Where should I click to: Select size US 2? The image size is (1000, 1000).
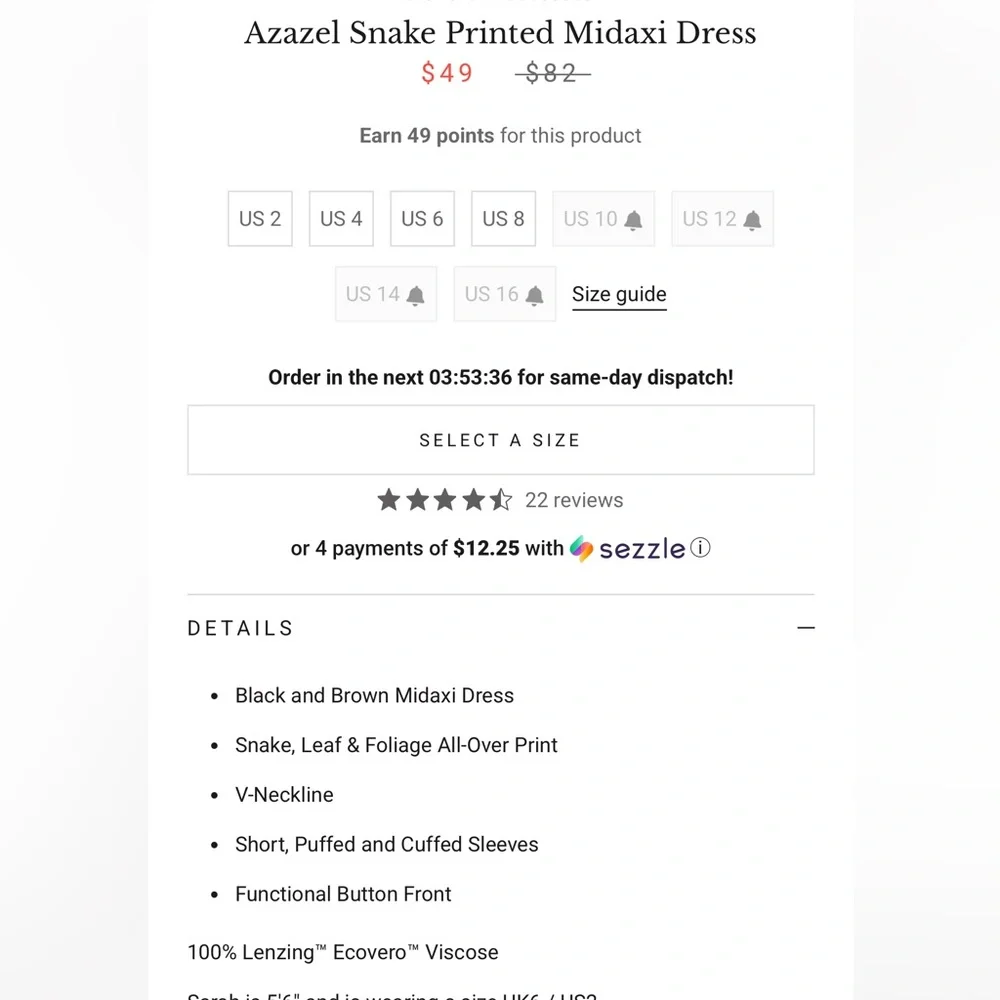260,219
